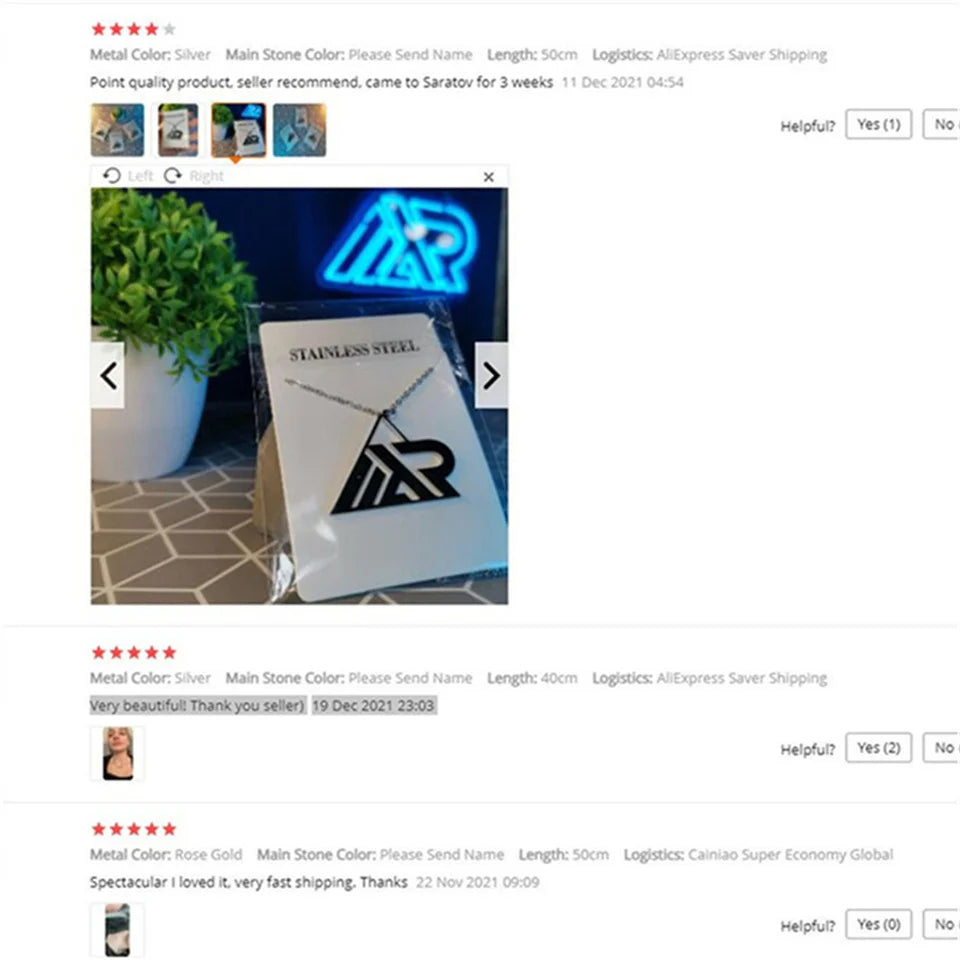The width and height of the screenshot is (960, 960).
Task: Open the Rose Gold review photo thumbnail
Action: click(x=118, y=929)
